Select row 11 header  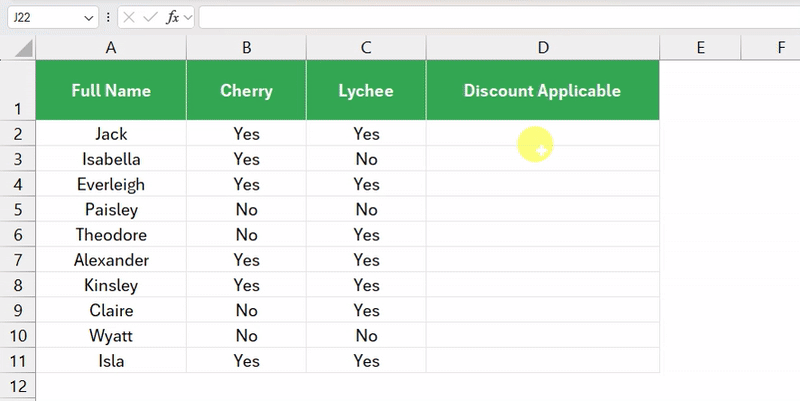18,361
